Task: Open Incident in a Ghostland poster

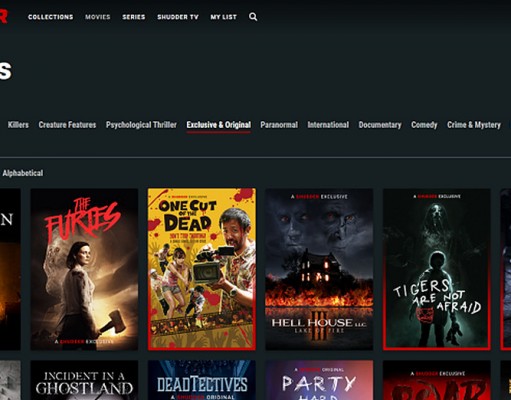Action: [x=84, y=380]
